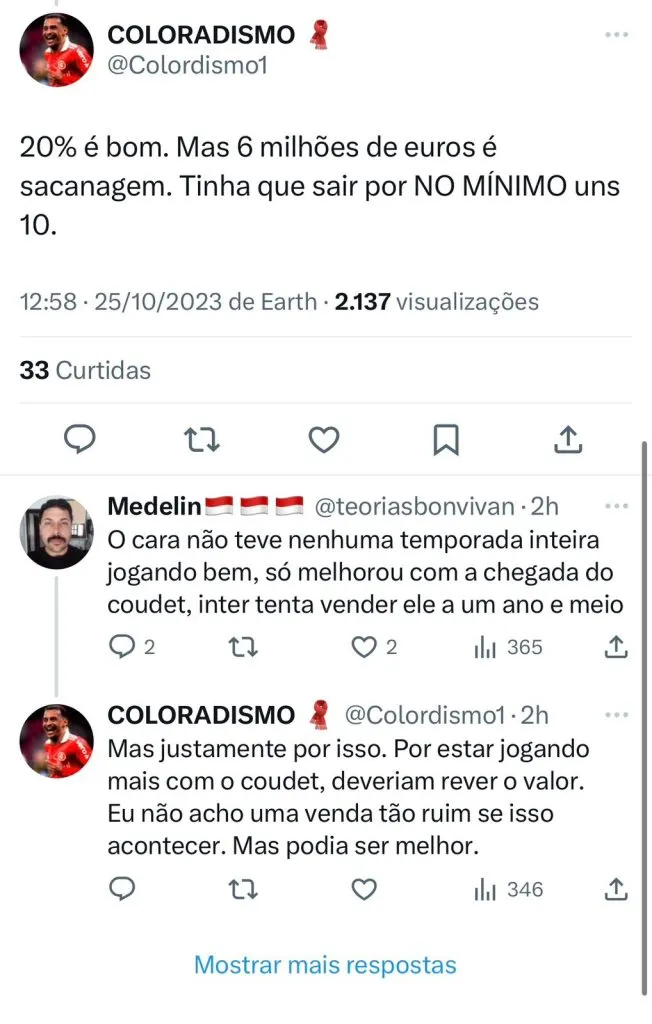The width and height of the screenshot is (652, 1024).
Task: Like Medelin's reply with 2 likes
Action: [364, 647]
